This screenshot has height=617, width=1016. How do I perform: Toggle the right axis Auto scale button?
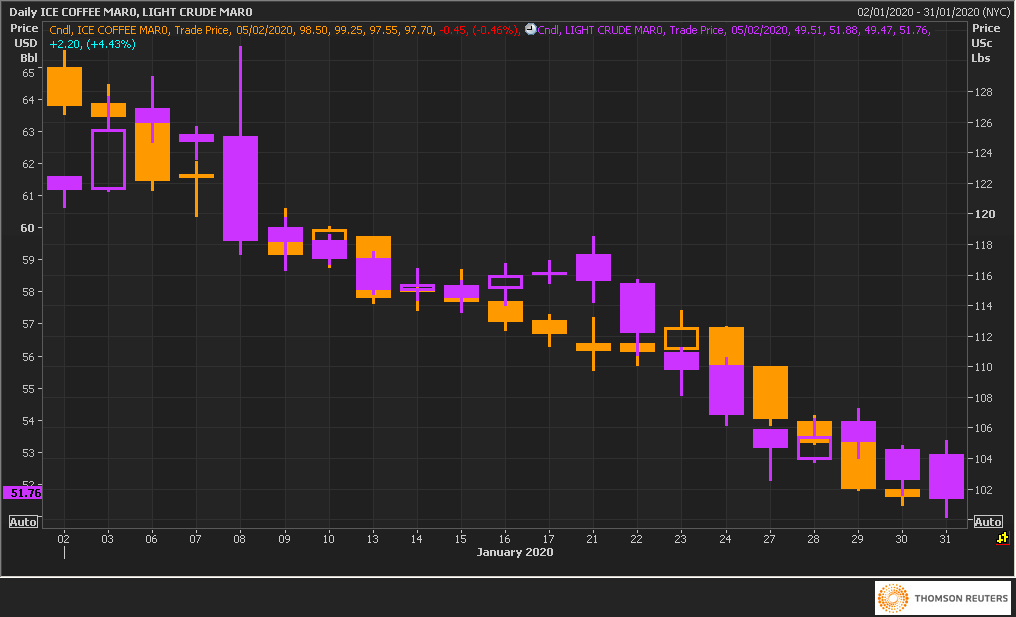pos(987,522)
